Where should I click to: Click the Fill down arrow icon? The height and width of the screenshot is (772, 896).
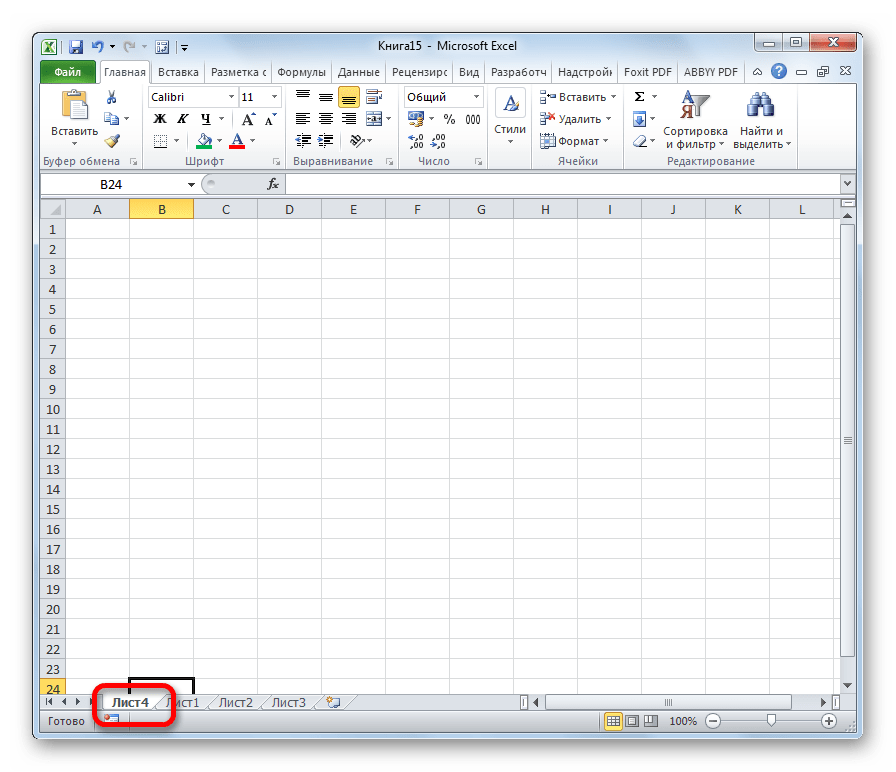639,119
